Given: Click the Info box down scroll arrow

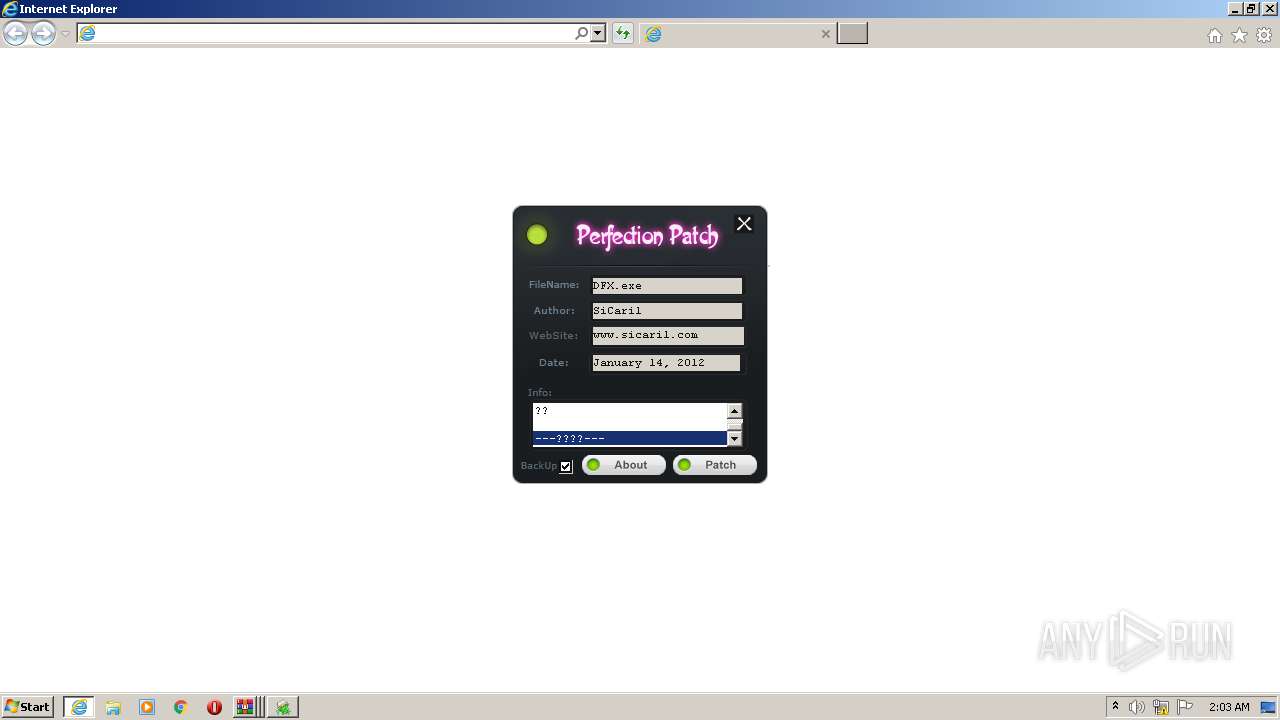Looking at the screenshot, I should 734,438.
